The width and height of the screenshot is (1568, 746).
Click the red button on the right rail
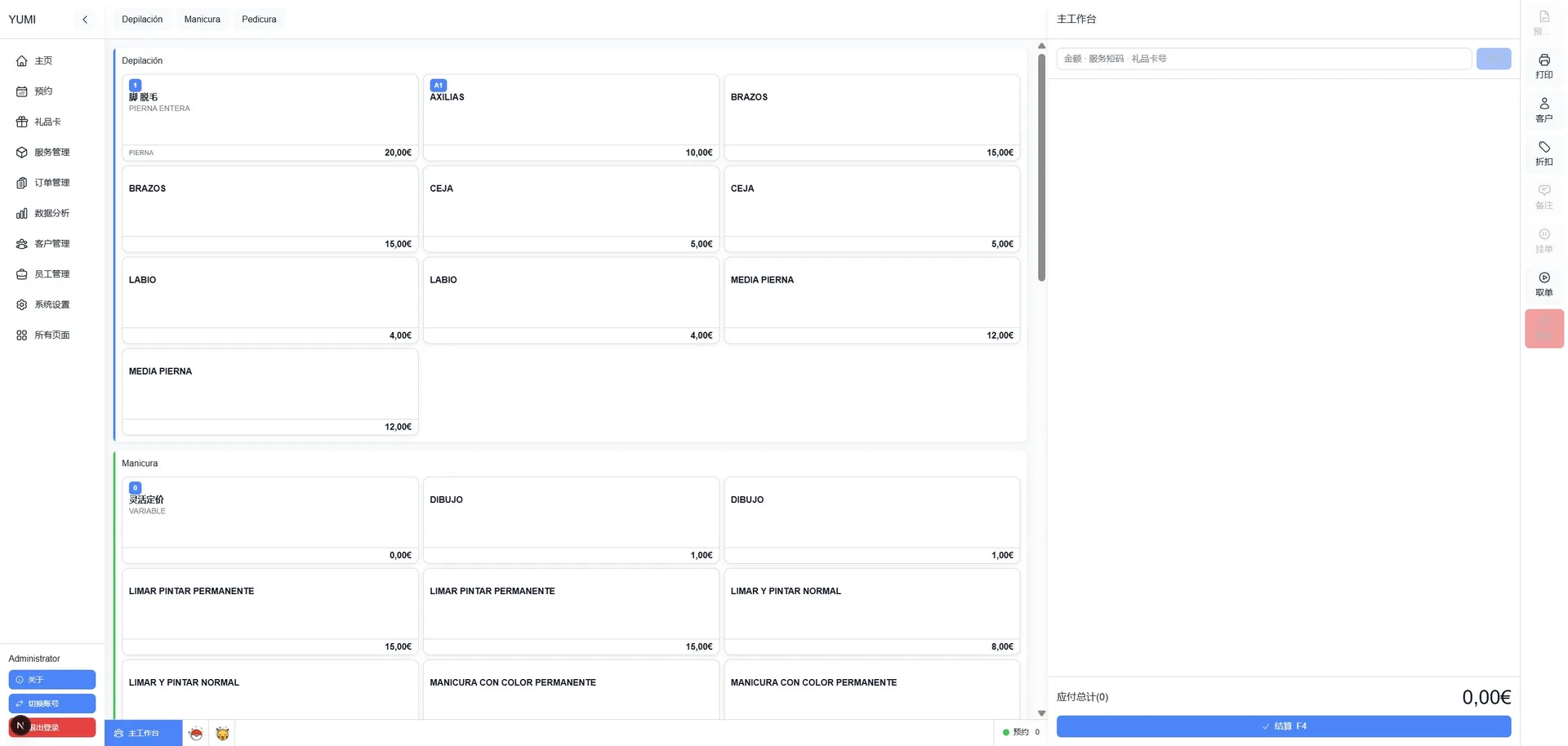pyautogui.click(x=1543, y=329)
